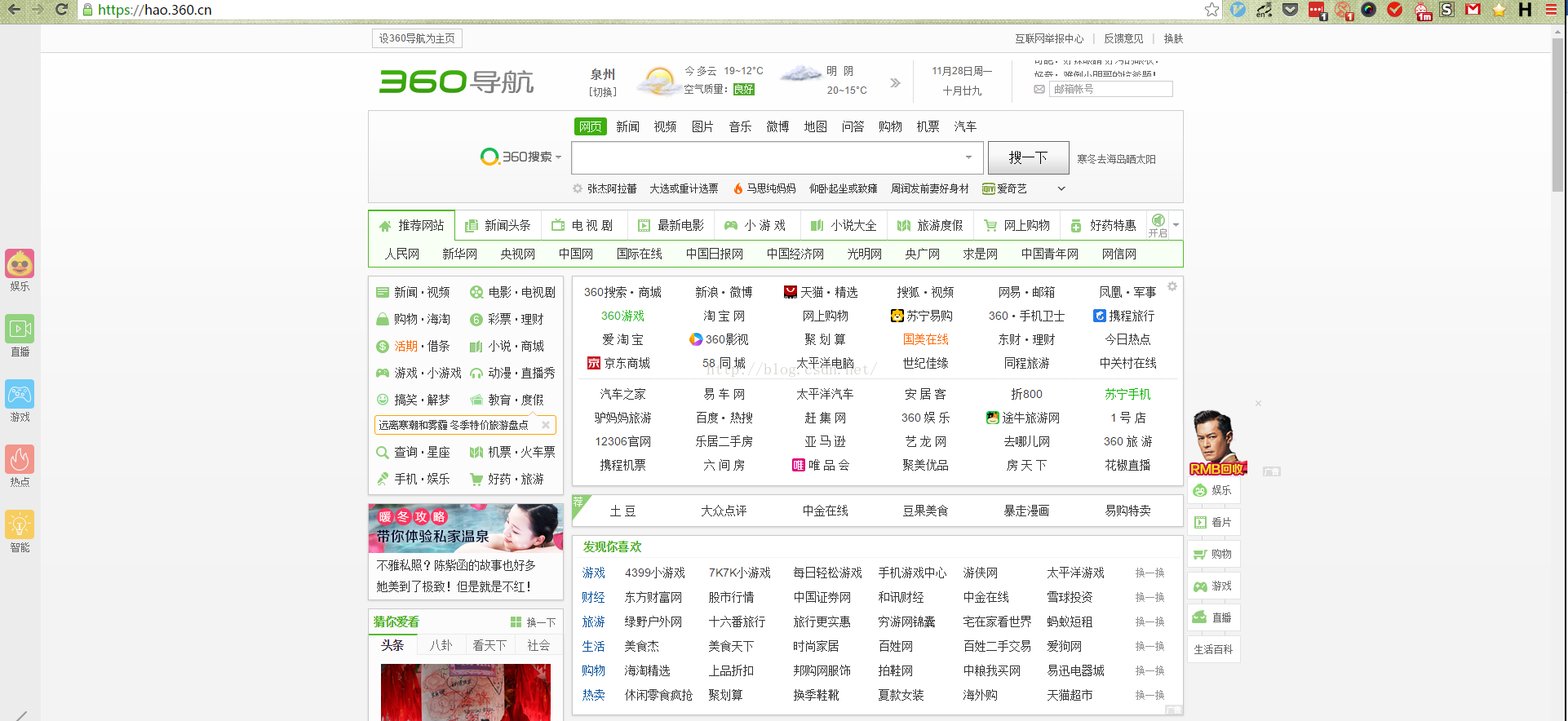Click the sunny weather icon for today

[x=658, y=81]
